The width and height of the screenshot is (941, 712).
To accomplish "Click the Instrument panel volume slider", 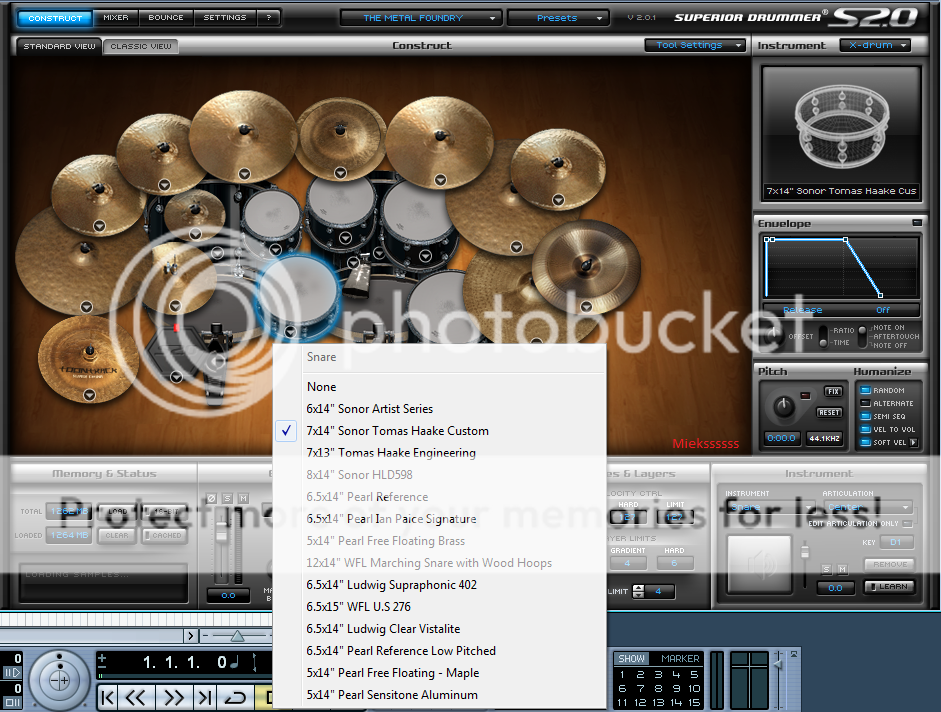I will (805, 551).
